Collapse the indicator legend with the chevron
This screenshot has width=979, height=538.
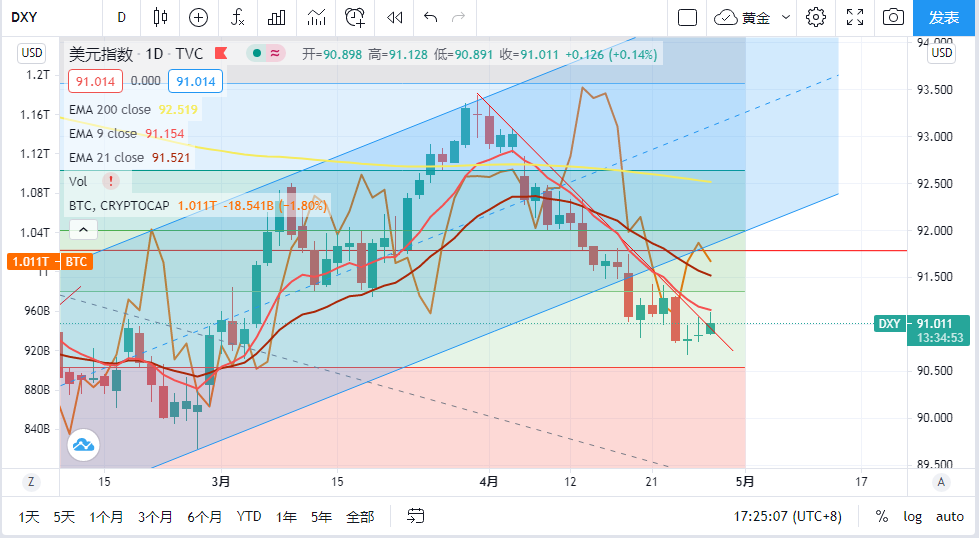pyautogui.click(x=83, y=230)
